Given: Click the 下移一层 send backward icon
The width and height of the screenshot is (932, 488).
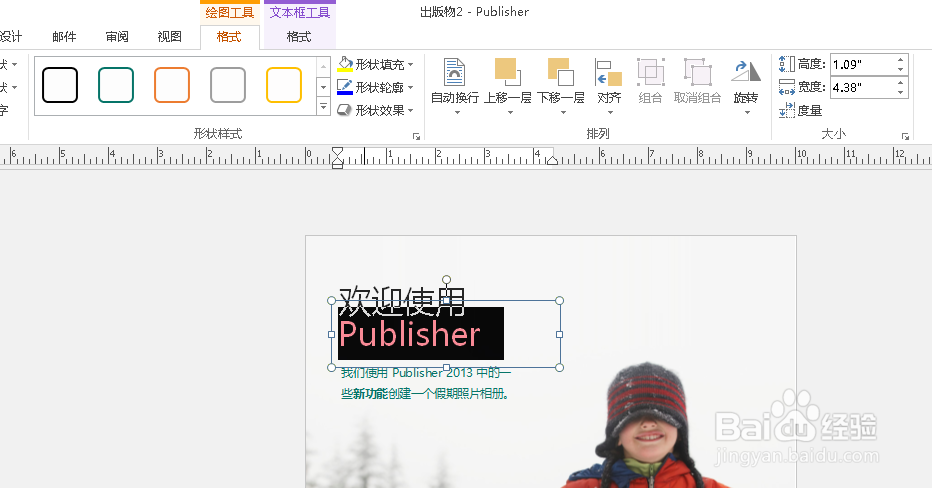Looking at the screenshot, I should pos(561,72).
